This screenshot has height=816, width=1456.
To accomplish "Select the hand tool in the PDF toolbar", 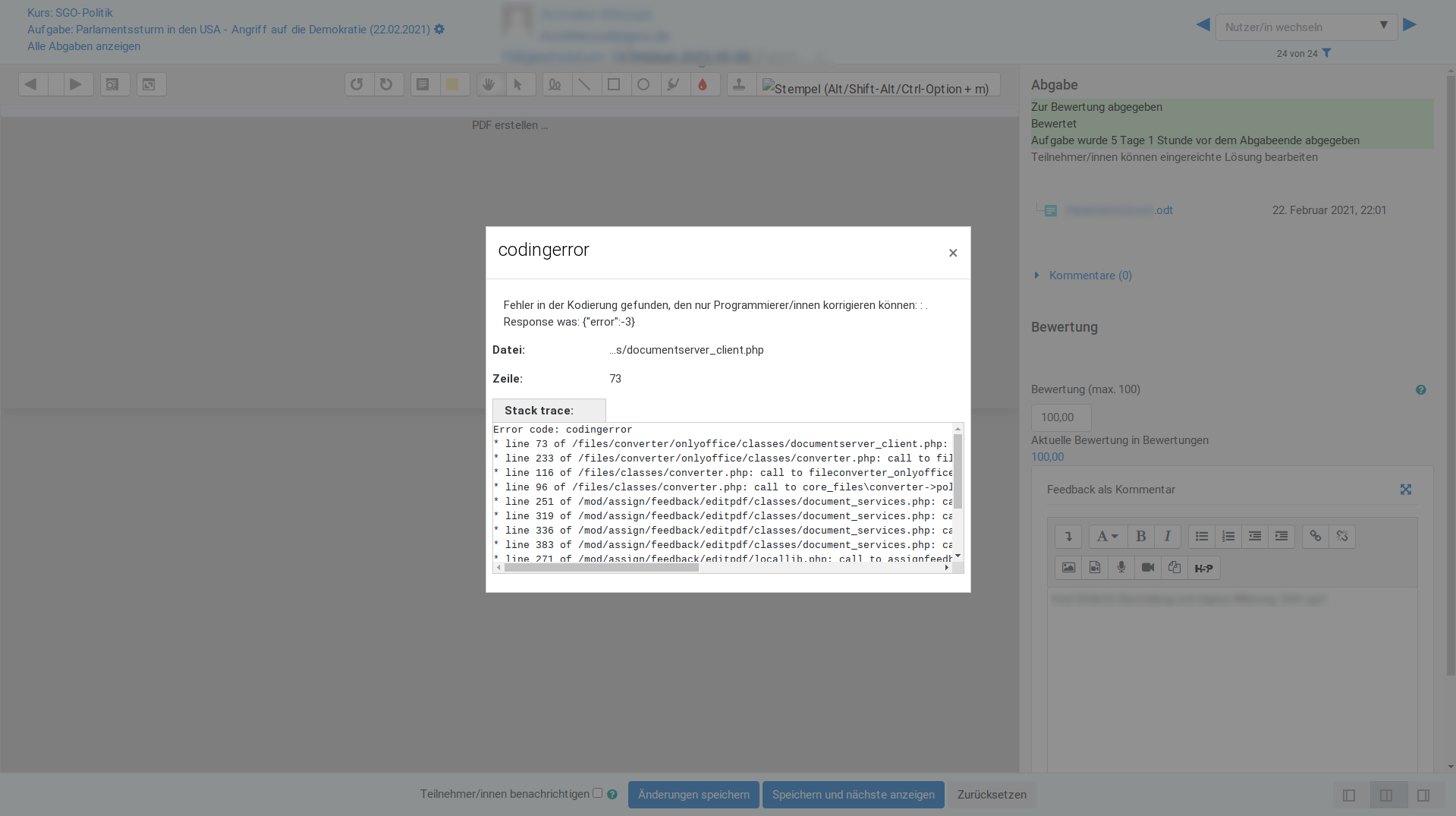I will tap(490, 84).
